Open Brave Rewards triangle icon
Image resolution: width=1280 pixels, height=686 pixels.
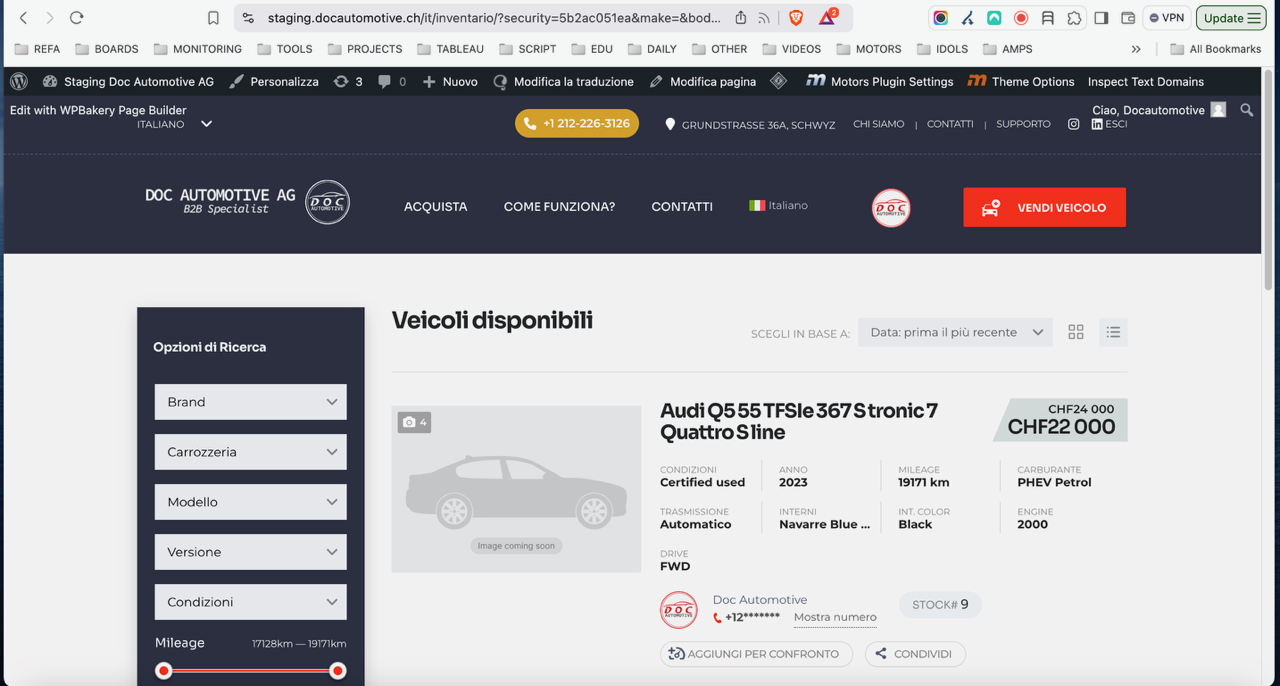coord(827,18)
